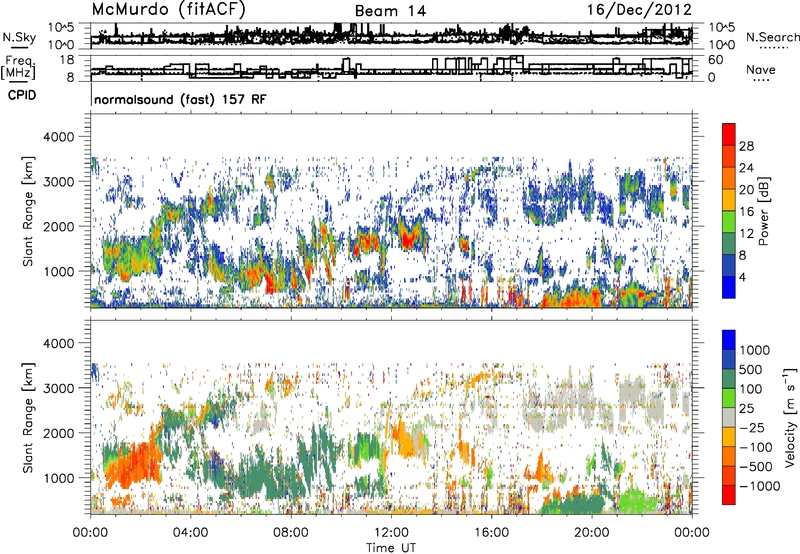Click the gray segment of velocity colorbar

tap(729, 417)
